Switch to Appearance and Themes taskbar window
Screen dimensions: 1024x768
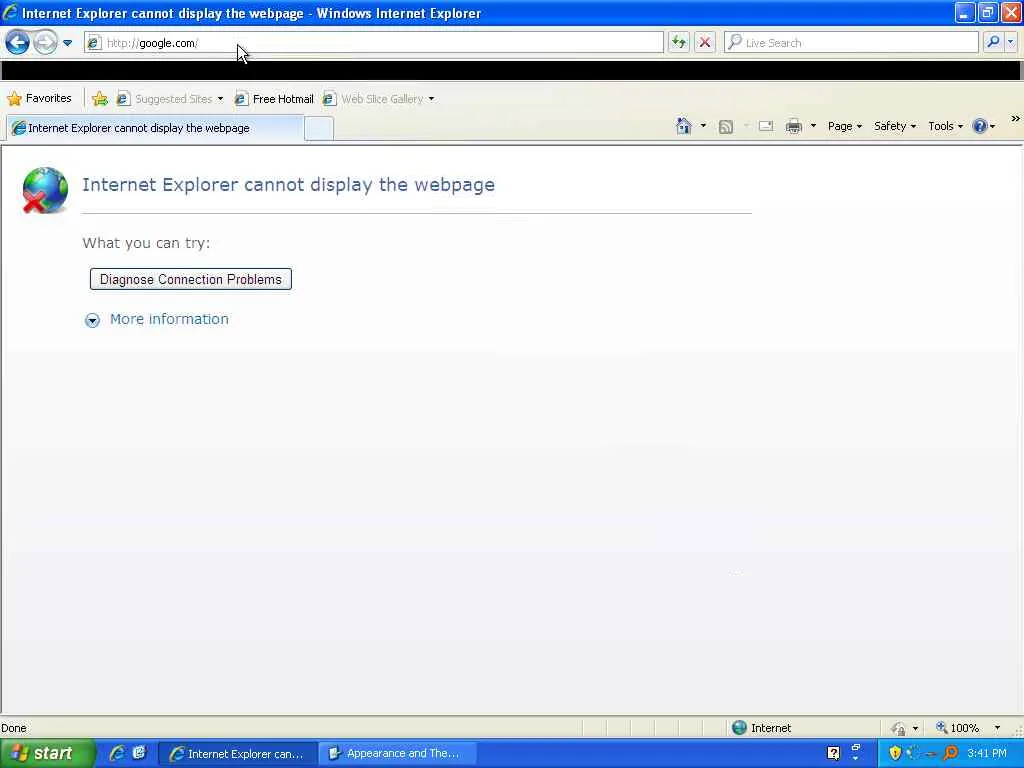point(398,754)
